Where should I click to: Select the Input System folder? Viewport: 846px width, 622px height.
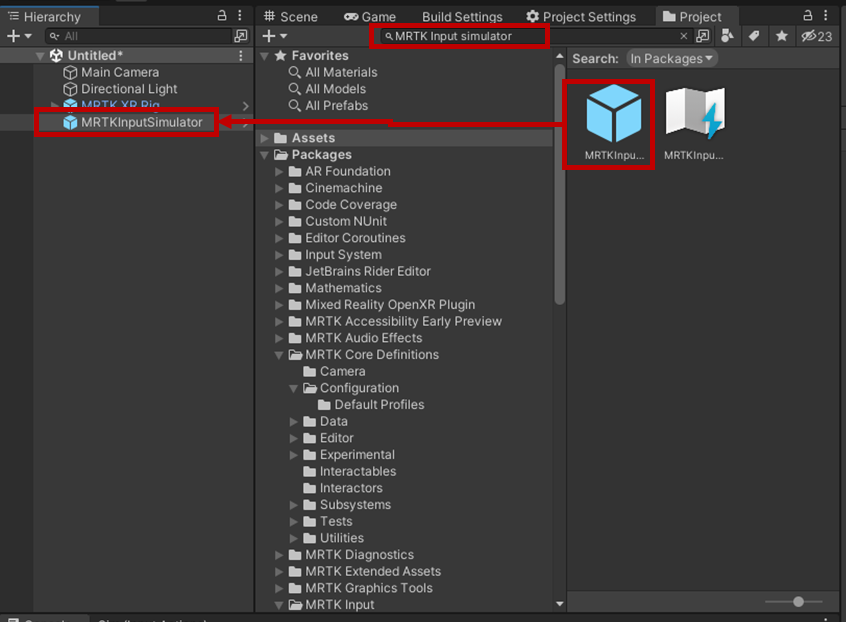click(335, 255)
